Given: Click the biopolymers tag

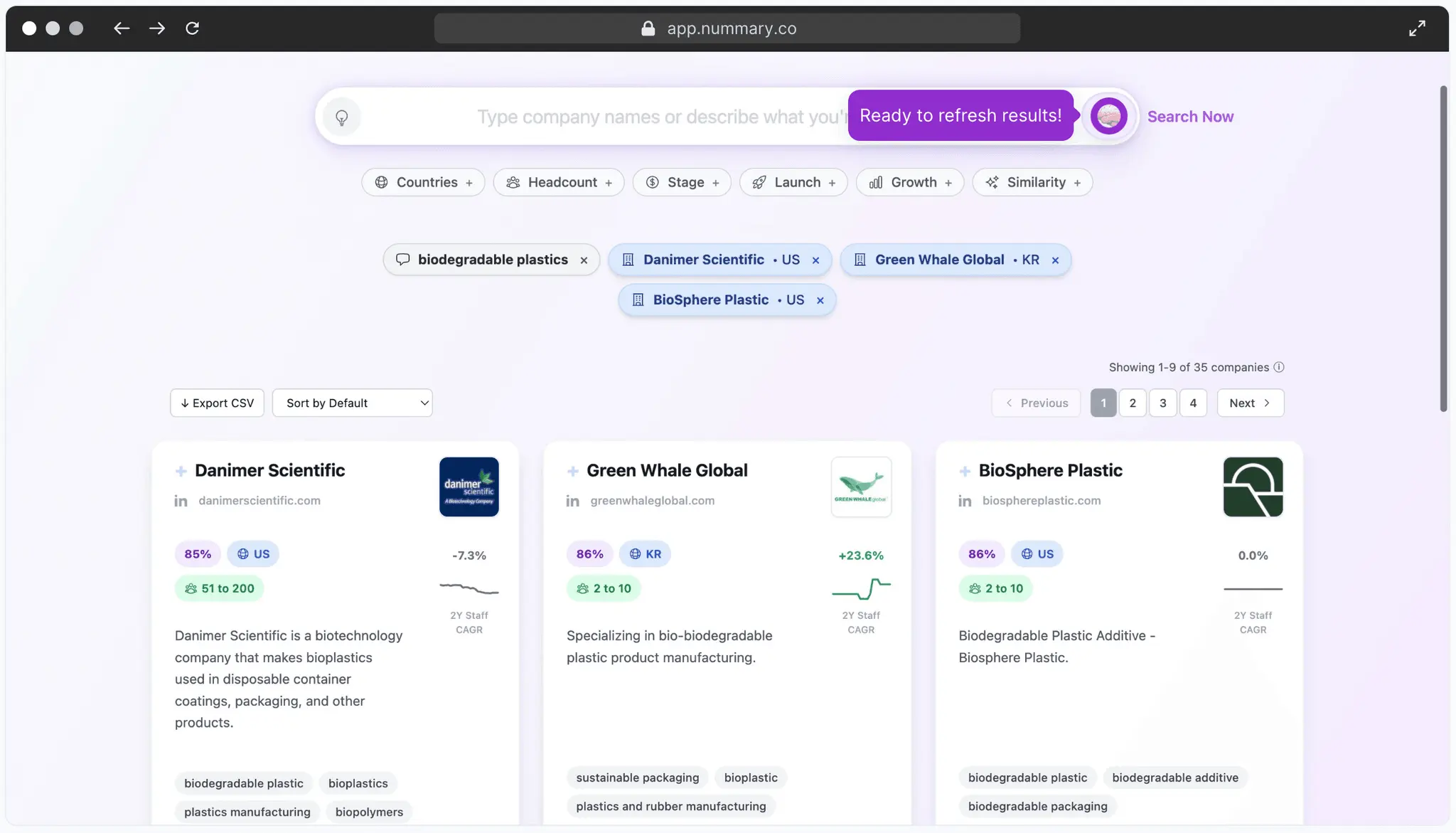Looking at the screenshot, I should (369, 812).
